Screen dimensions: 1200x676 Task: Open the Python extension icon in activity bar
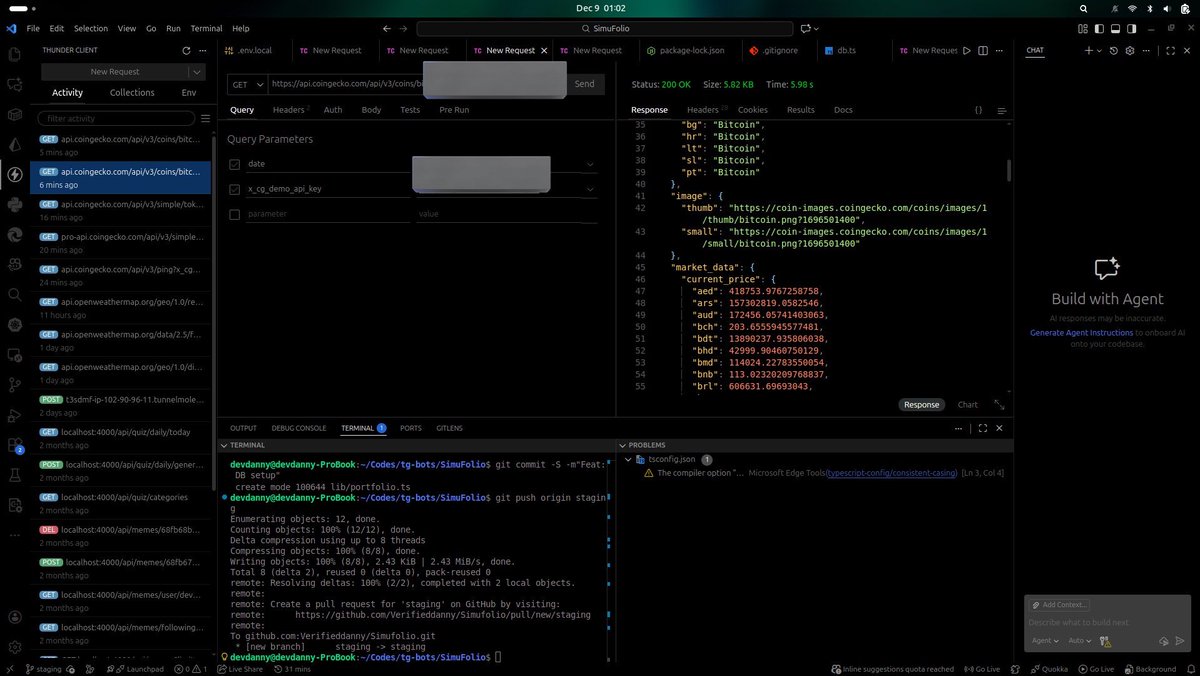pos(15,204)
